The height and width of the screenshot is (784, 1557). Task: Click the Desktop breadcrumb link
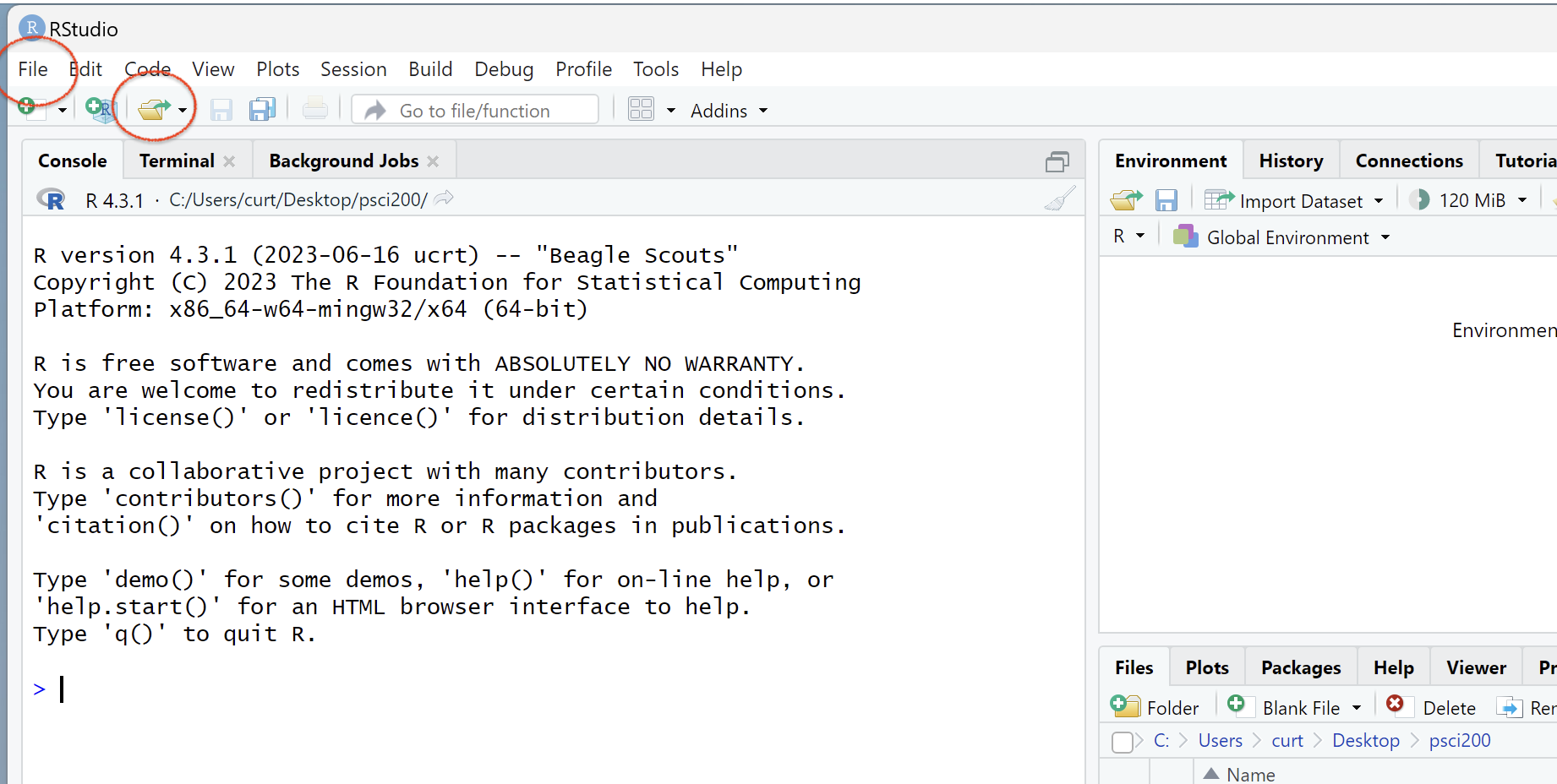1366,741
